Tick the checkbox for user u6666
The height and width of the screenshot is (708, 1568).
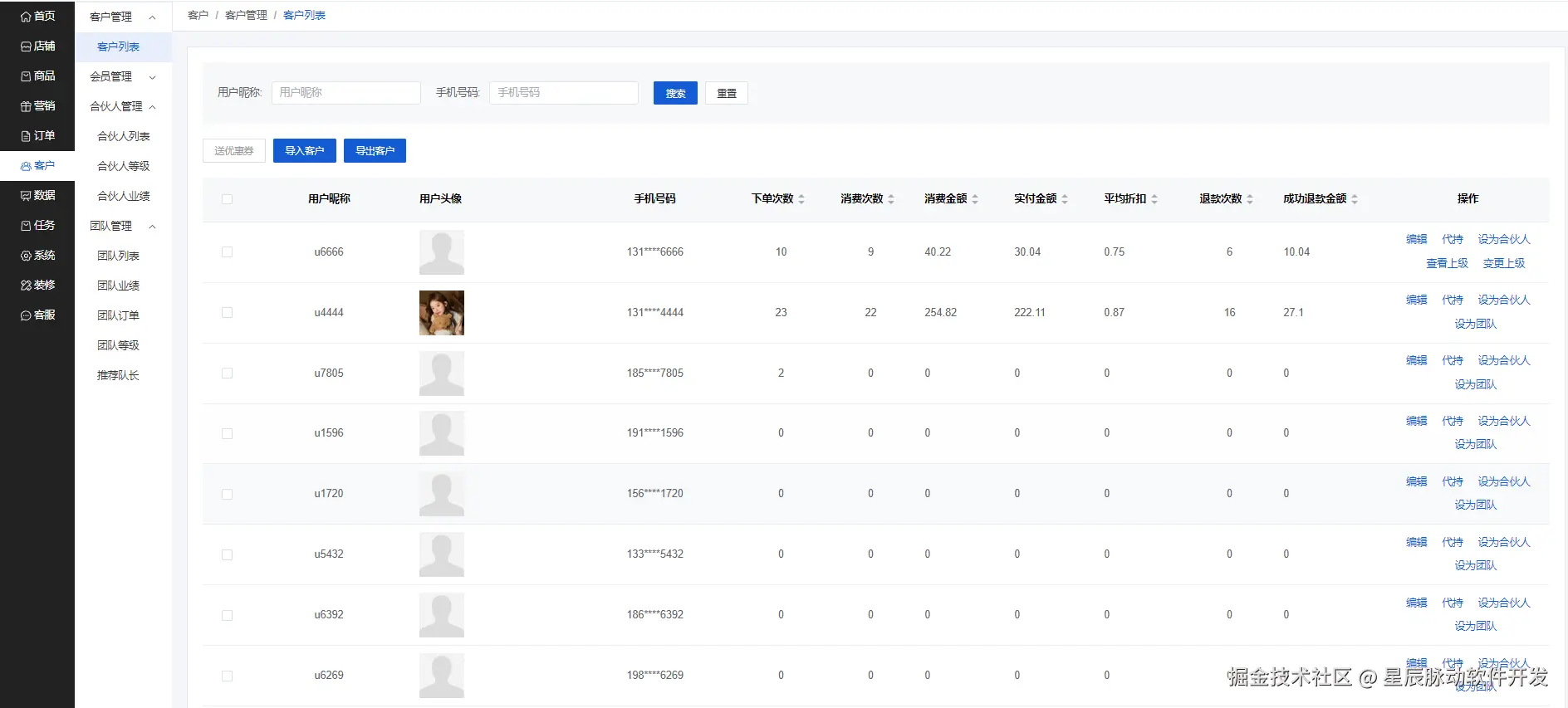(x=227, y=252)
